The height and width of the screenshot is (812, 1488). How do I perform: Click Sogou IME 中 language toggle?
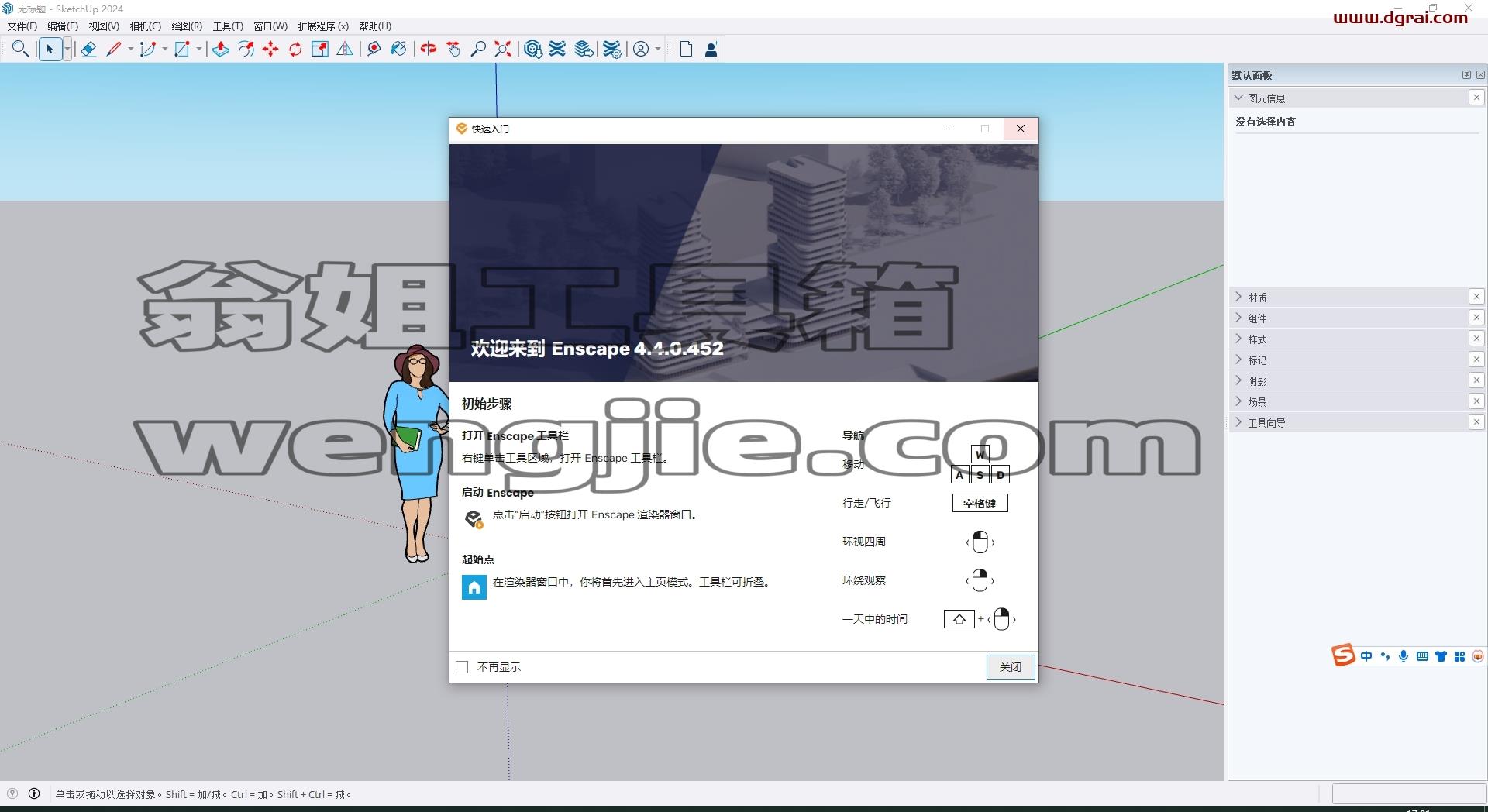pyautogui.click(x=1366, y=656)
